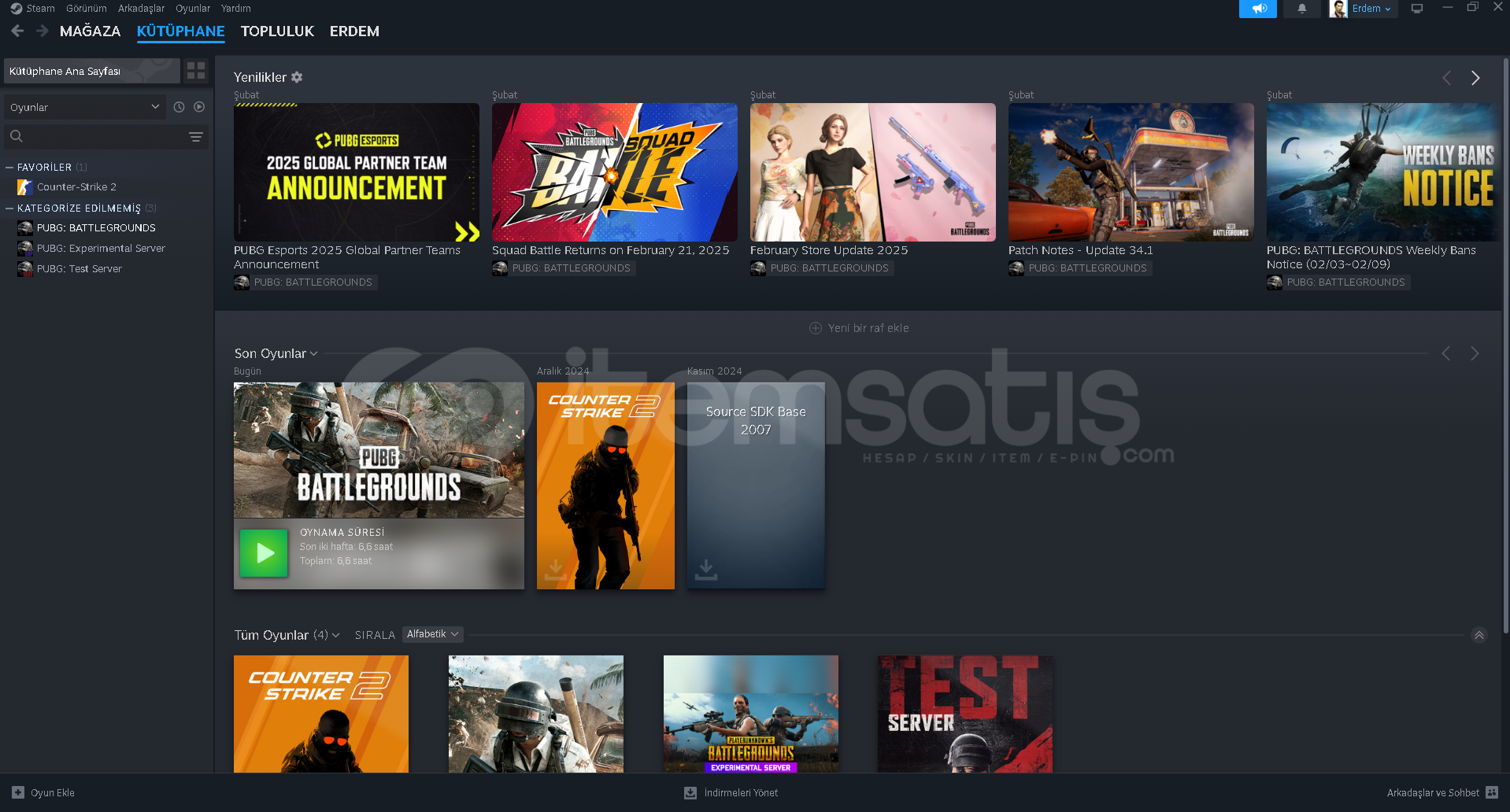Open notifications bell

click(x=1301, y=9)
